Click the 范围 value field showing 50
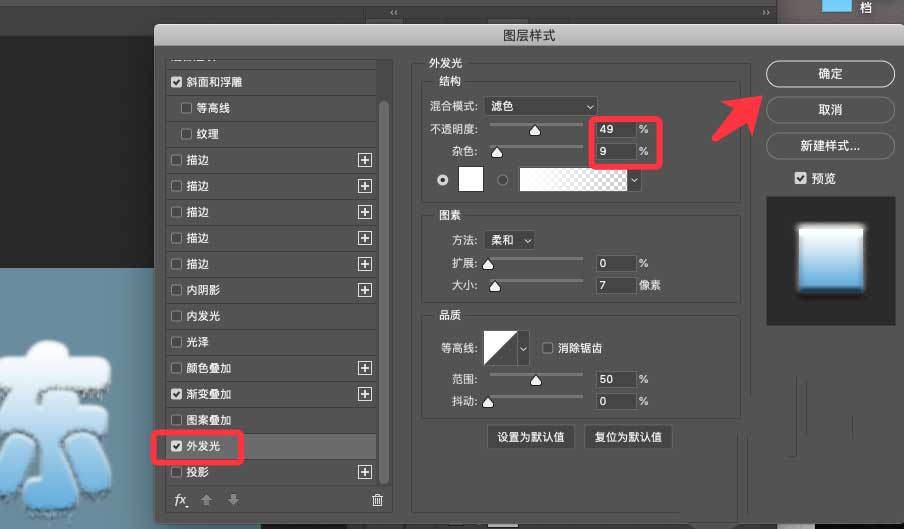The height and width of the screenshot is (529, 904). point(615,379)
